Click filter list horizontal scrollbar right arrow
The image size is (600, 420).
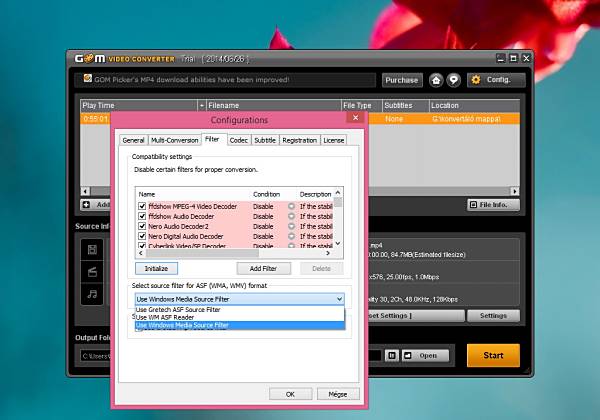point(328,253)
